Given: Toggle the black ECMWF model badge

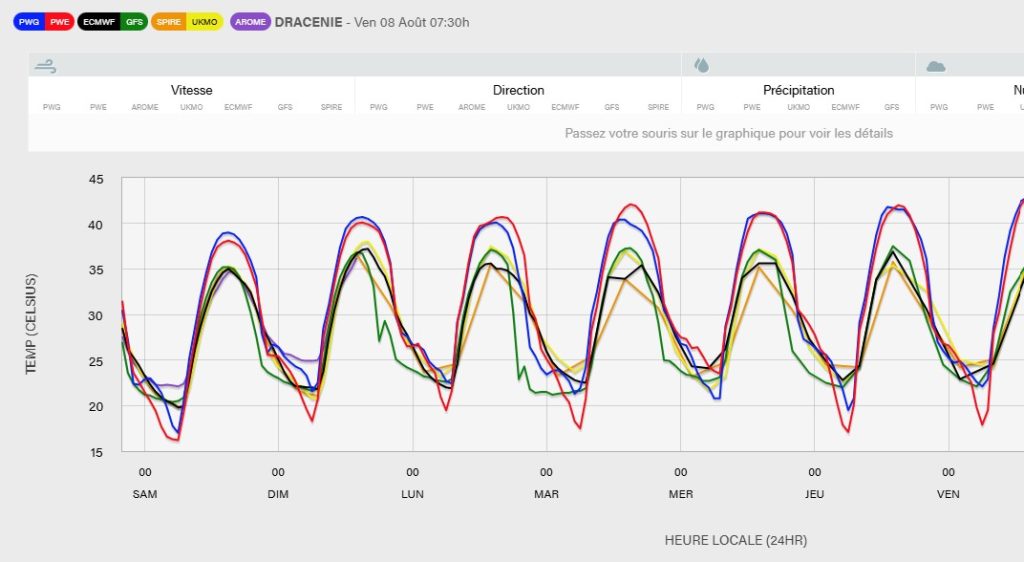Looking at the screenshot, I should 98,22.
